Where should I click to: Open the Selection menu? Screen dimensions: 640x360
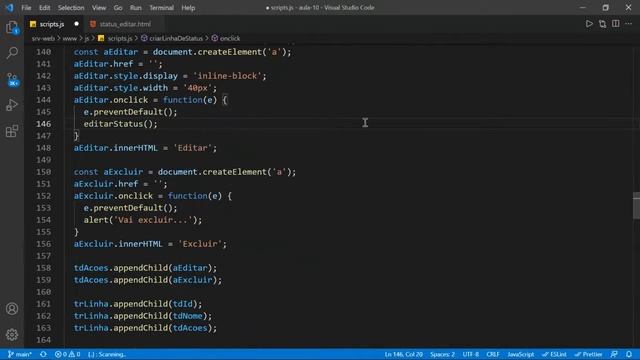pyautogui.click(x=71, y=8)
